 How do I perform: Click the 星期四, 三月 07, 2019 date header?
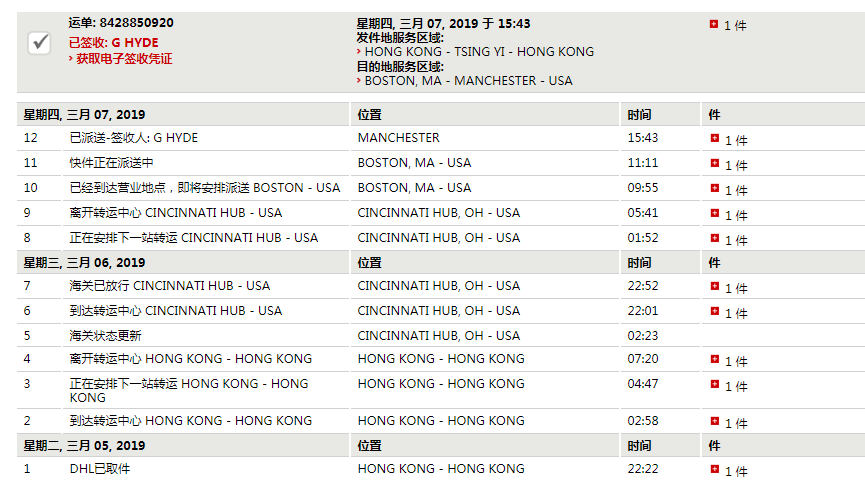click(x=84, y=115)
